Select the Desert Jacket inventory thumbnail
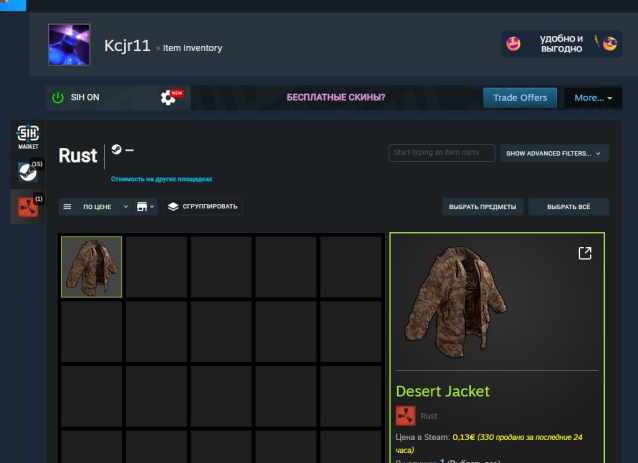Screen dimensions: 638x463 [92, 267]
